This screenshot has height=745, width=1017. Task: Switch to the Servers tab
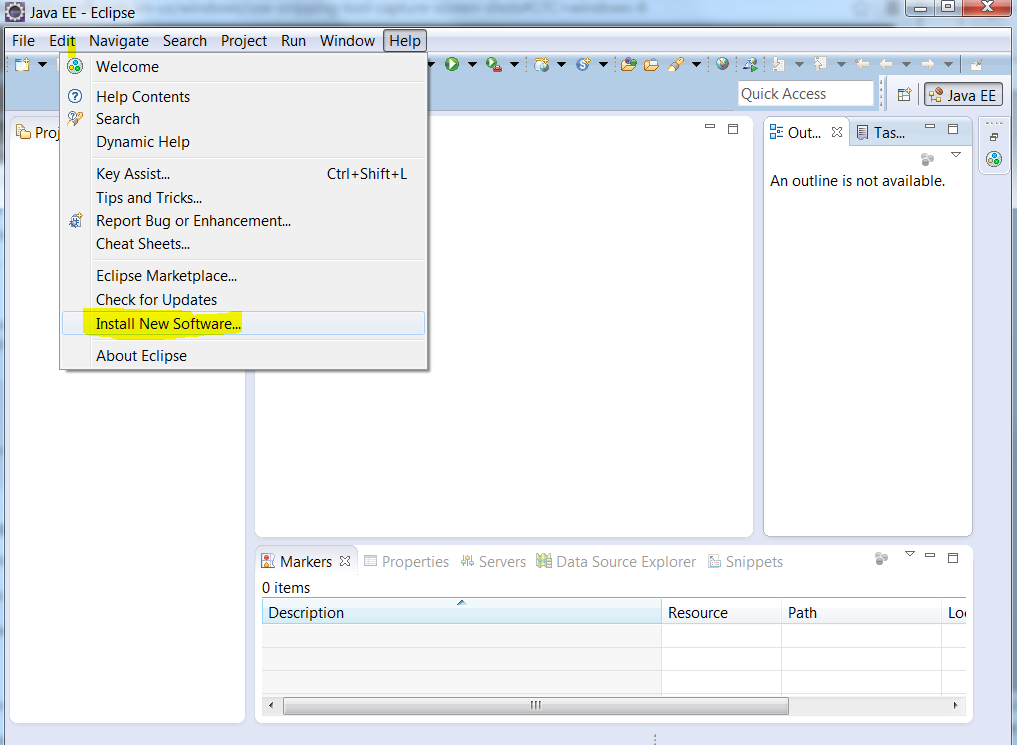coord(493,562)
